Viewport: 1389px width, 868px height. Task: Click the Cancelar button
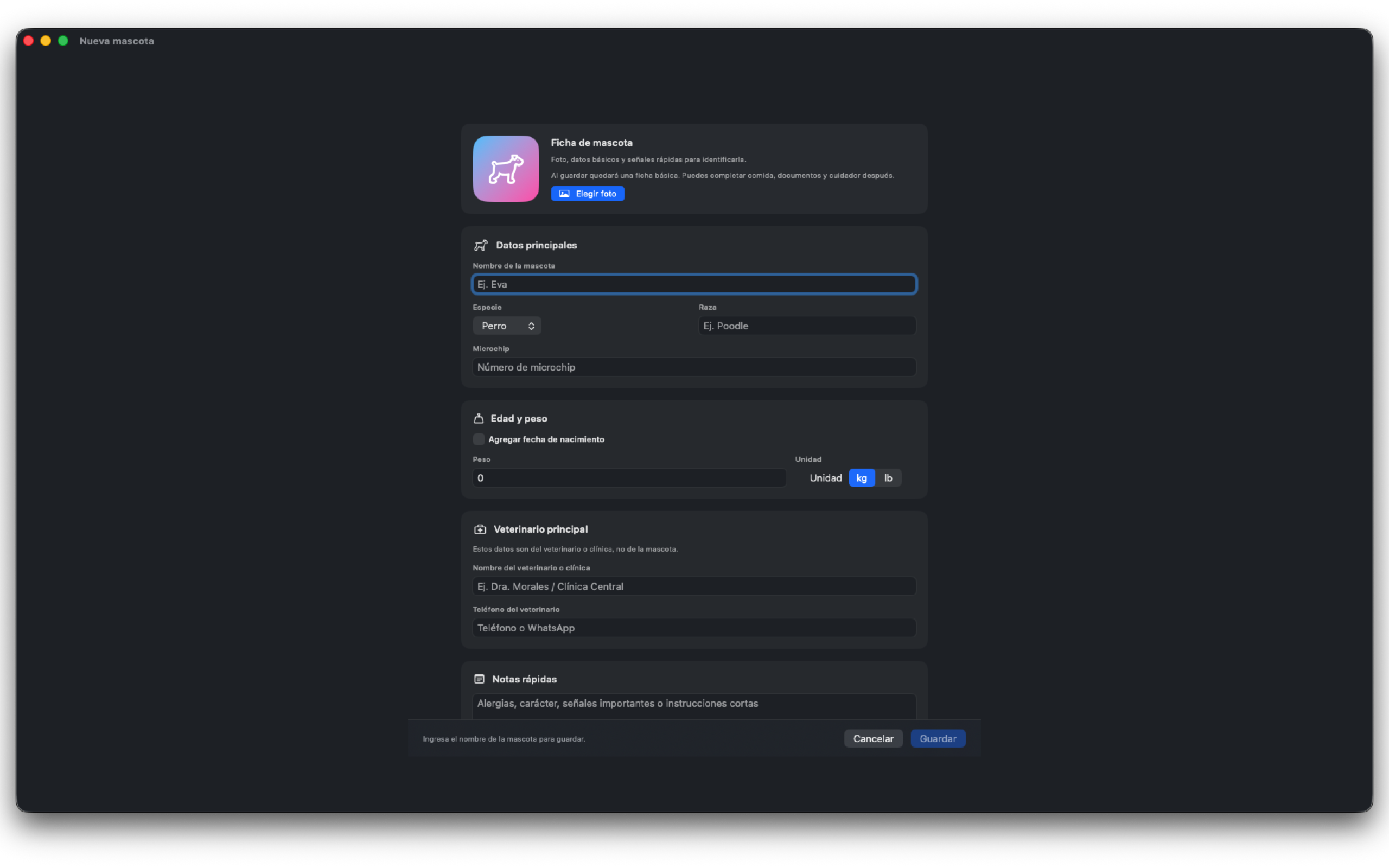(873, 738)
